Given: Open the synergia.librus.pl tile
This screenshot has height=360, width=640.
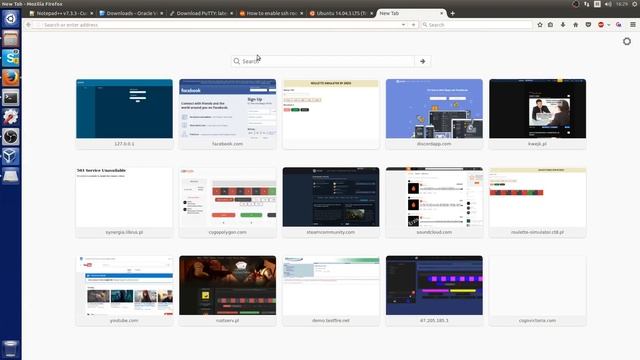Looking at the screenshot, I should pos(124,202).
